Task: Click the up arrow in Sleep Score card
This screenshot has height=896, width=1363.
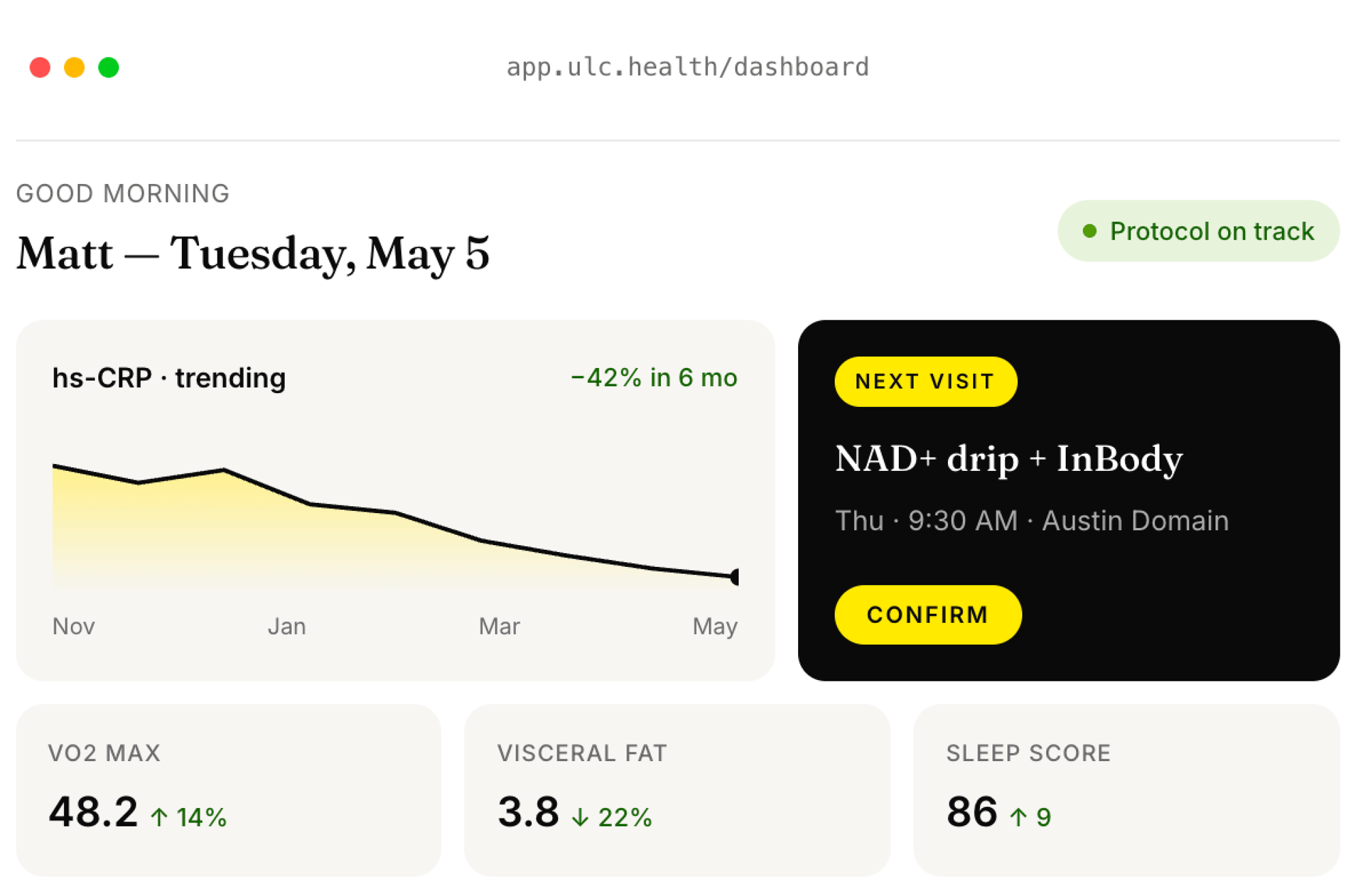Action: coord(1018,816)
